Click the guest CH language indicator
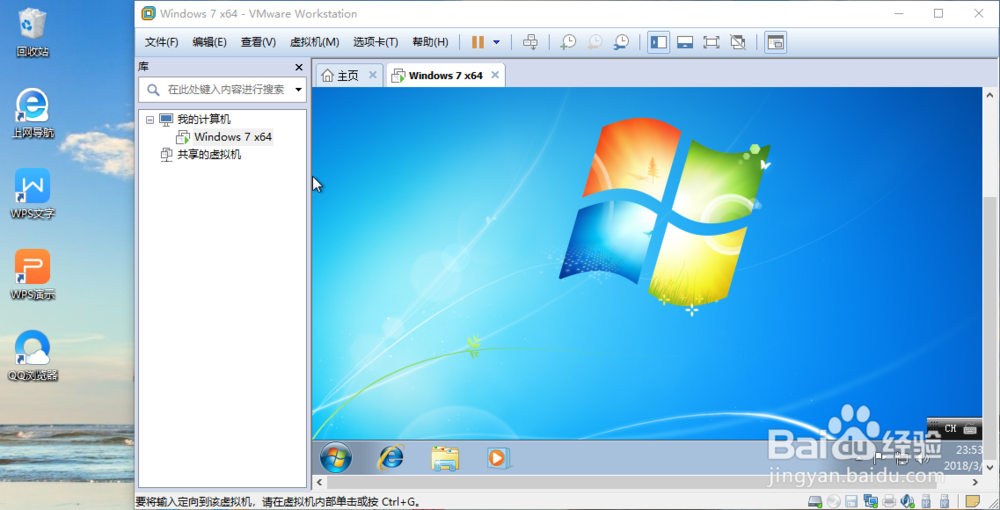This screenshot has height=510, width=1000. click(x=950, y=428)
